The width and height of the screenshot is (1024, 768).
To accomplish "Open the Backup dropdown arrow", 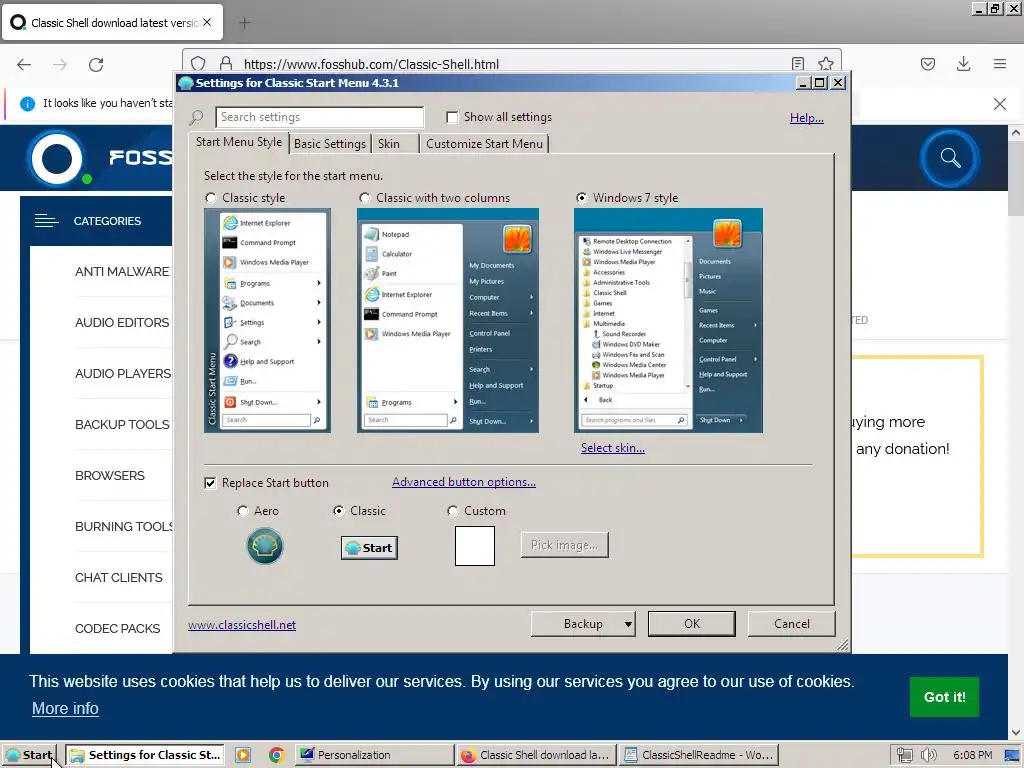I will 628,624.
